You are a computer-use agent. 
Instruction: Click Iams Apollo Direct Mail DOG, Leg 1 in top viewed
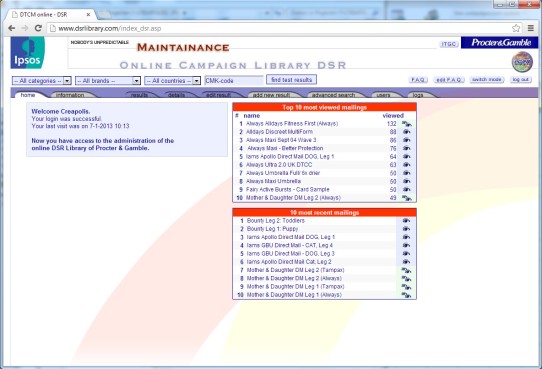[290, 157]
